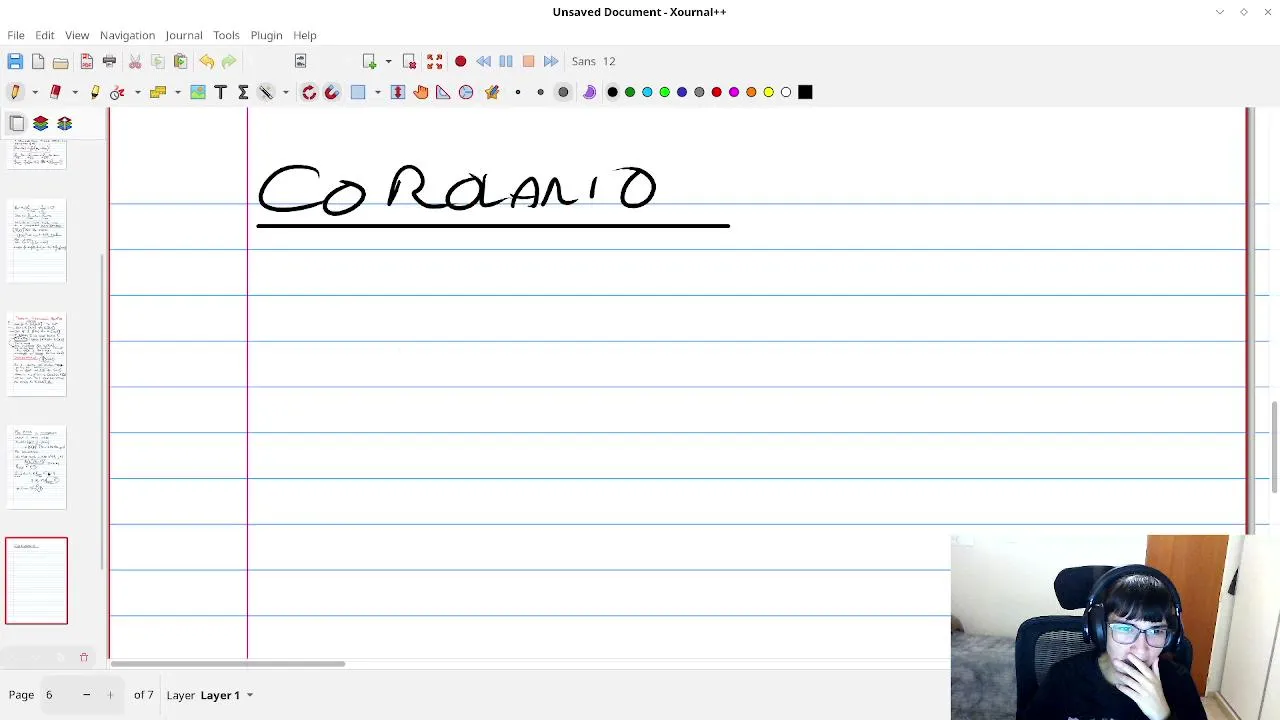
Task: Toggle the set square tool
Action: tap(443, 92)
